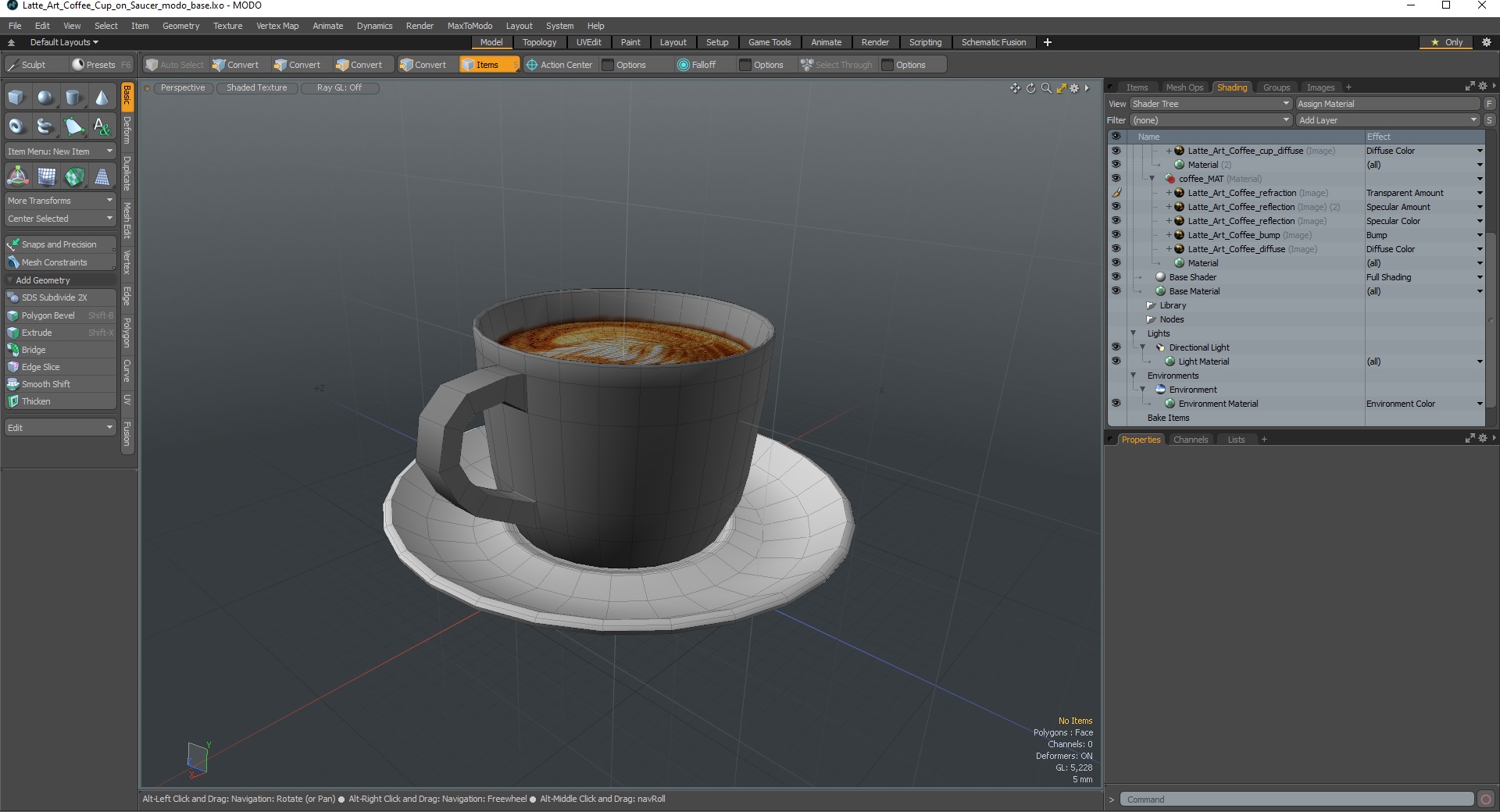Toggle visibility of Base Shader
The width and height of the screenshot is (1500, 812).
[1116, 277]
